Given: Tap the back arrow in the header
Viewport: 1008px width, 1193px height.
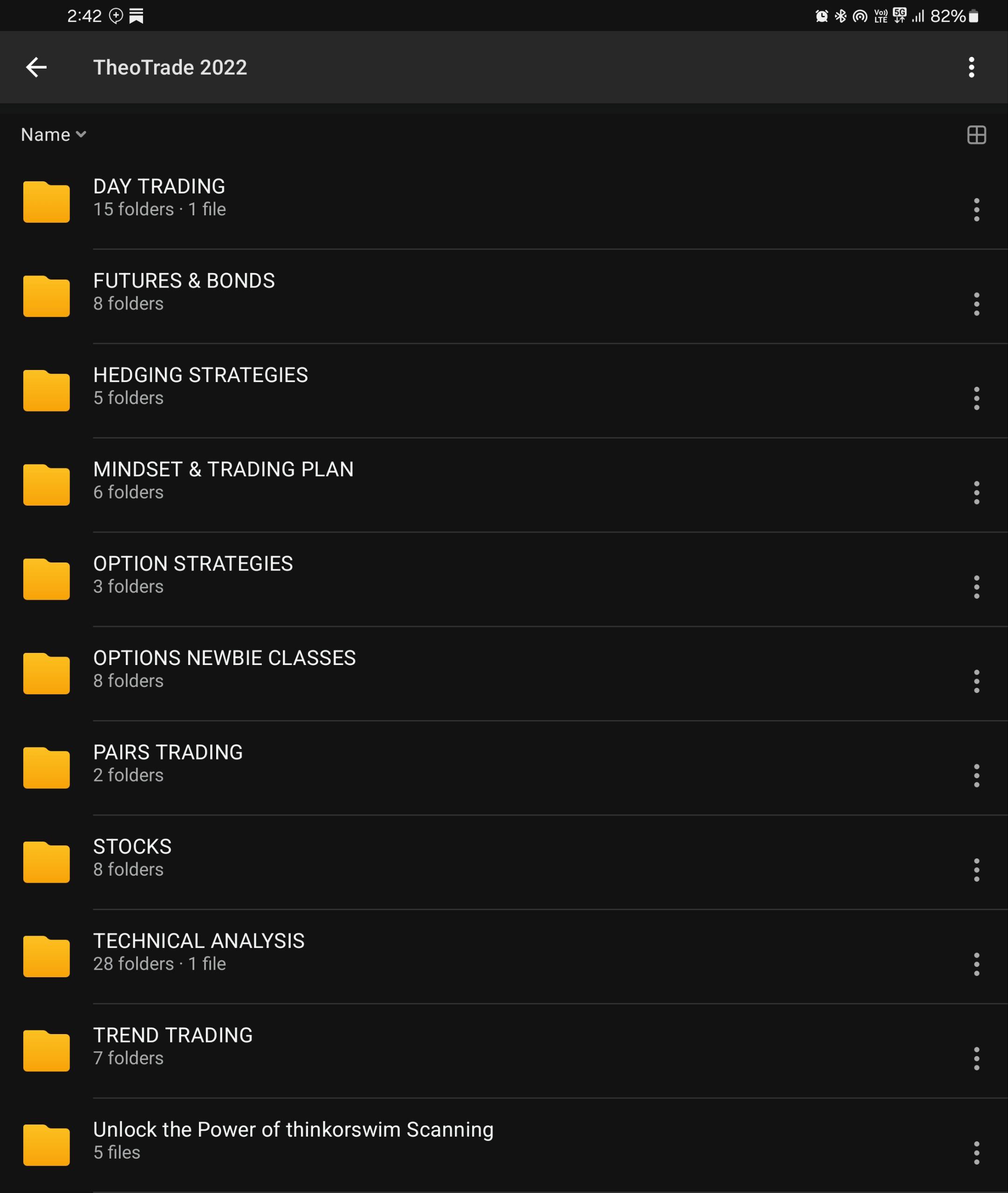Looking at the screenshot, I should point(36,68).
